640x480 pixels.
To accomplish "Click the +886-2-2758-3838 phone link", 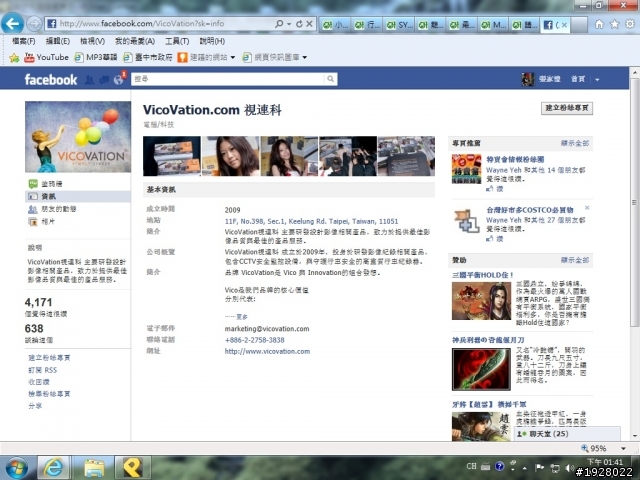I will (254, 340).
